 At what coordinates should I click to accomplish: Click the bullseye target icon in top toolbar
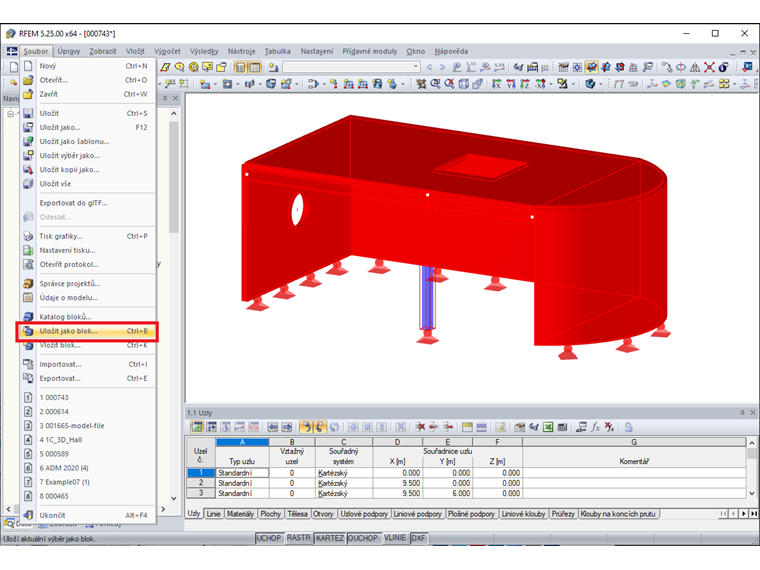coord(193,67)
